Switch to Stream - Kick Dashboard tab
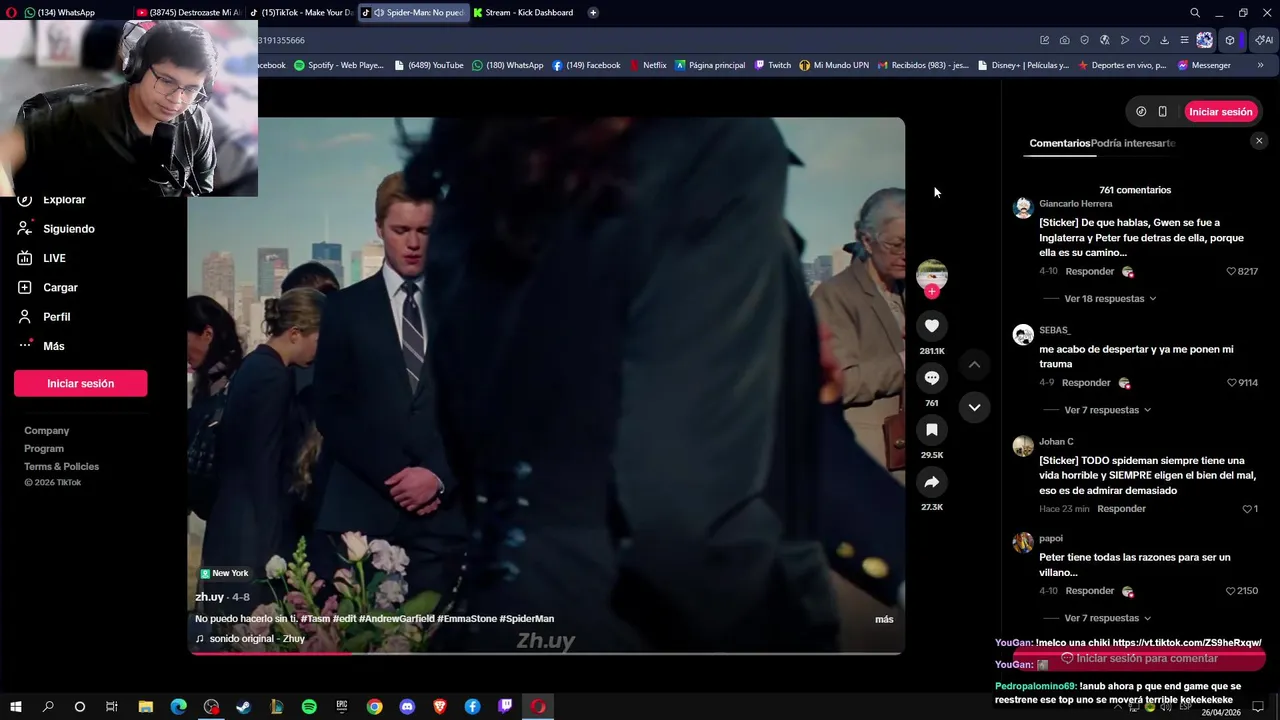 tap(524, 13)
